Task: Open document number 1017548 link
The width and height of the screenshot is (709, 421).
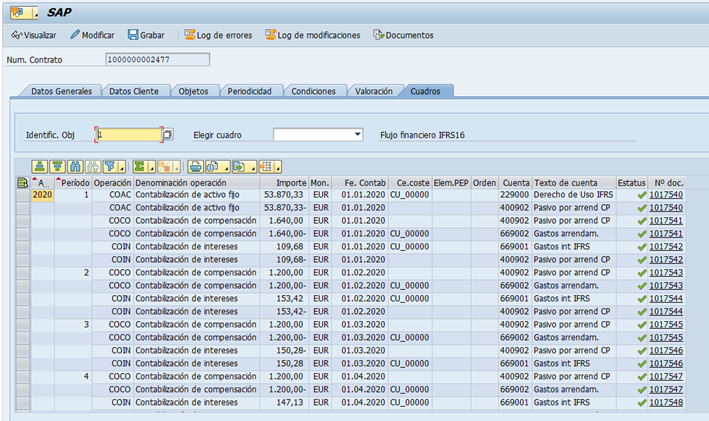Action: (666, 403)
